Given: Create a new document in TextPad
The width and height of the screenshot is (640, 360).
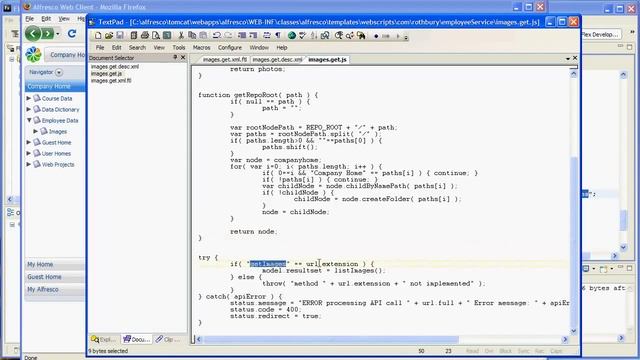Looking at the screenshot, I should coord(98,36).
